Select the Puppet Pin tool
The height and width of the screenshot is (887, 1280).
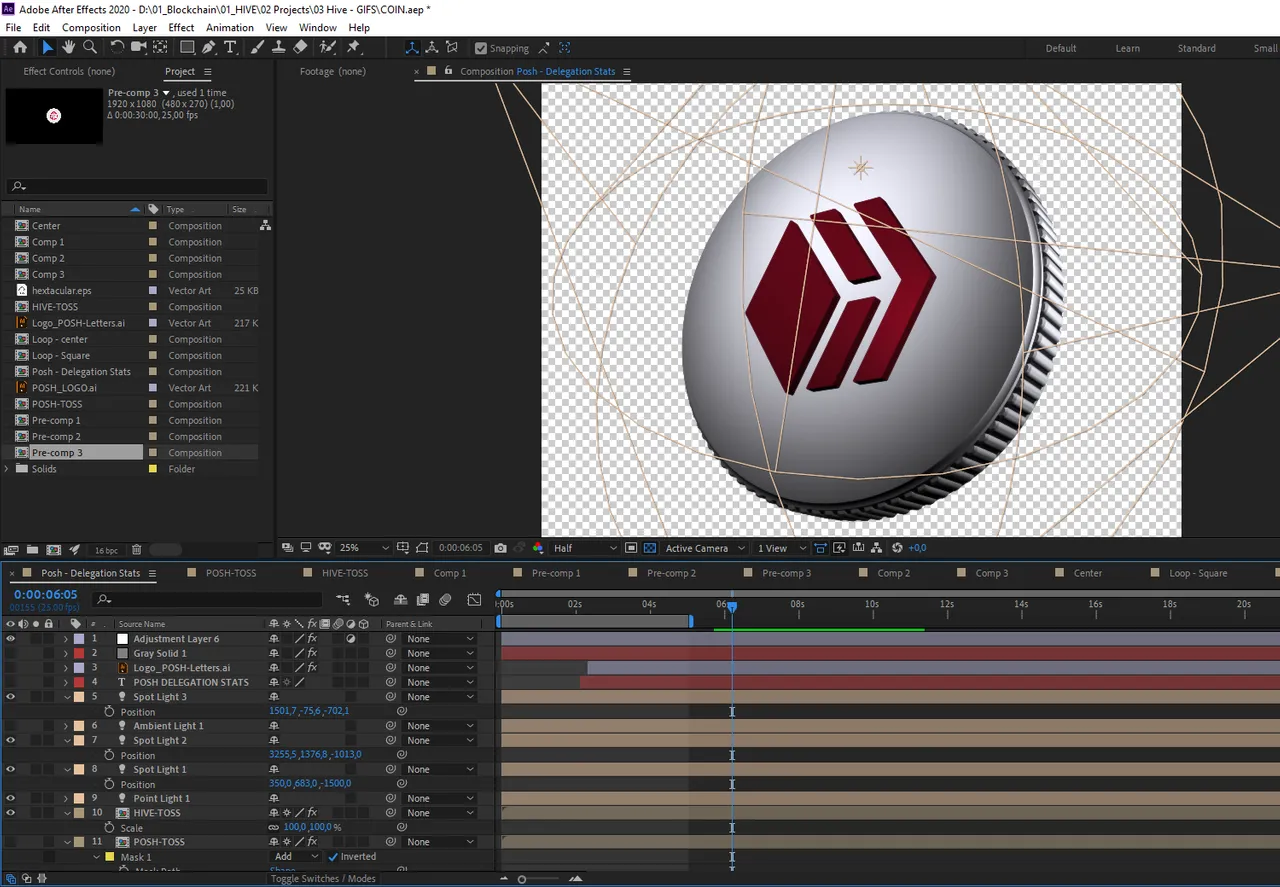tap(353, 47)
